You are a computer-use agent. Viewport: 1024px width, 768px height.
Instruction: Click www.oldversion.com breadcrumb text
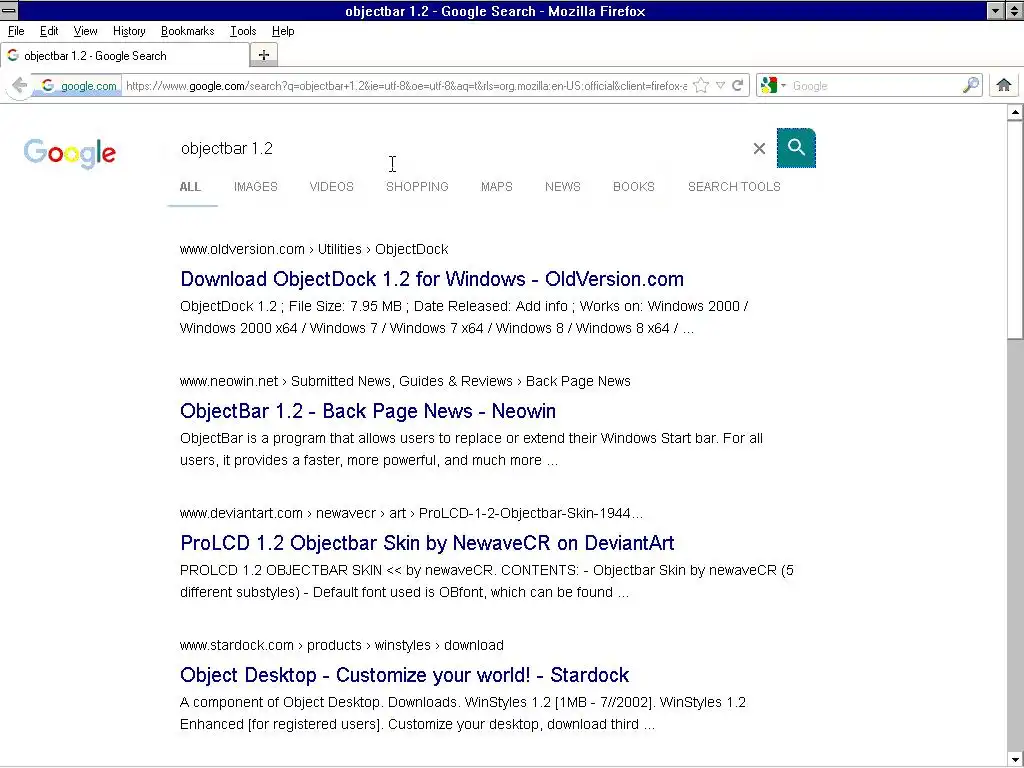tap(242, 249)
